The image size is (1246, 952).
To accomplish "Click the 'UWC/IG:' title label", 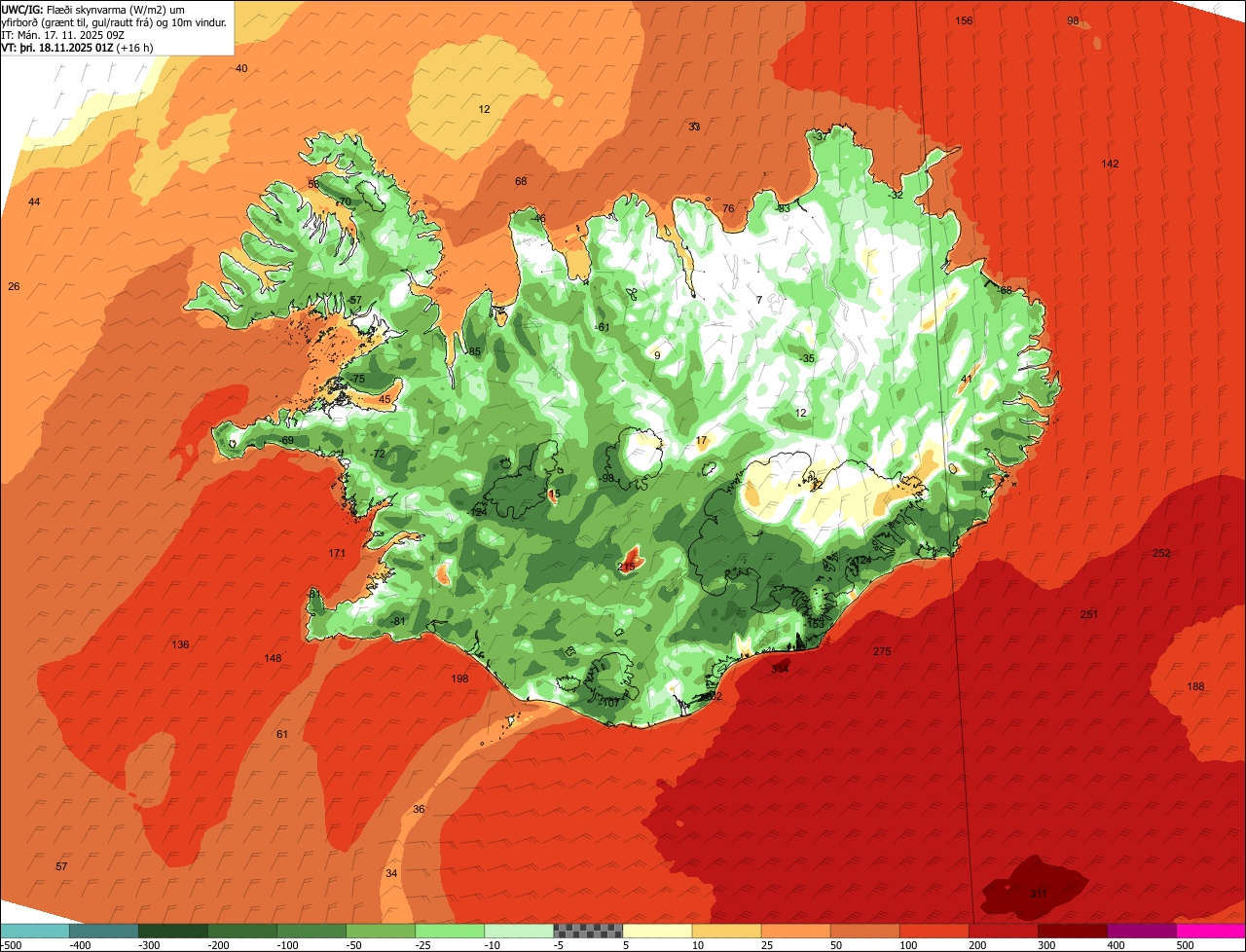I will (21, 9).
